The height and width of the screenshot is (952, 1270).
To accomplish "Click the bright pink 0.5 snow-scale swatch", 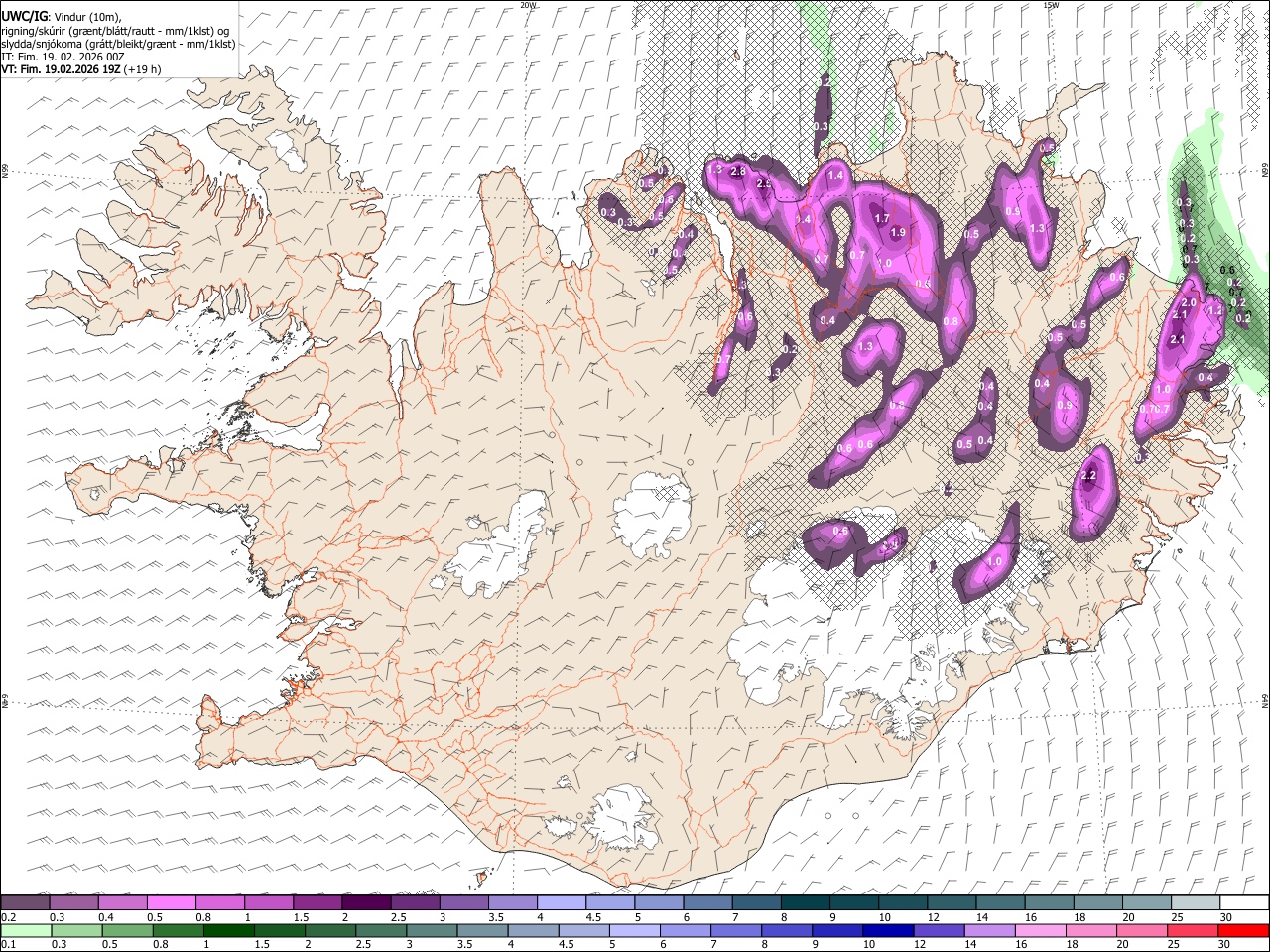I will click(x=171, y=903).
